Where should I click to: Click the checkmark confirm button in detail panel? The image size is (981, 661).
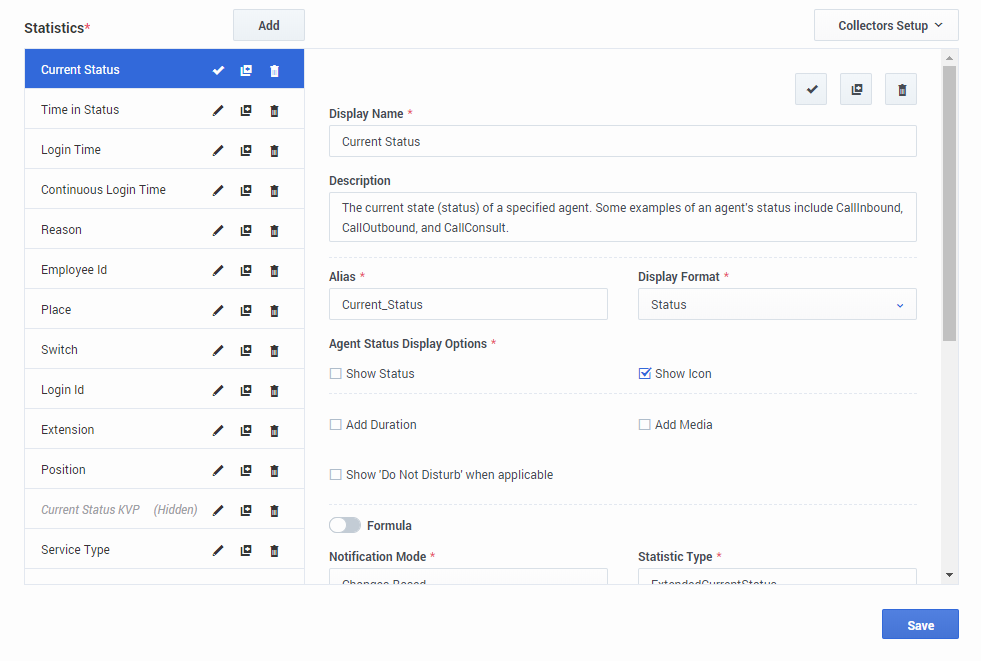click(x=811, y=89)
